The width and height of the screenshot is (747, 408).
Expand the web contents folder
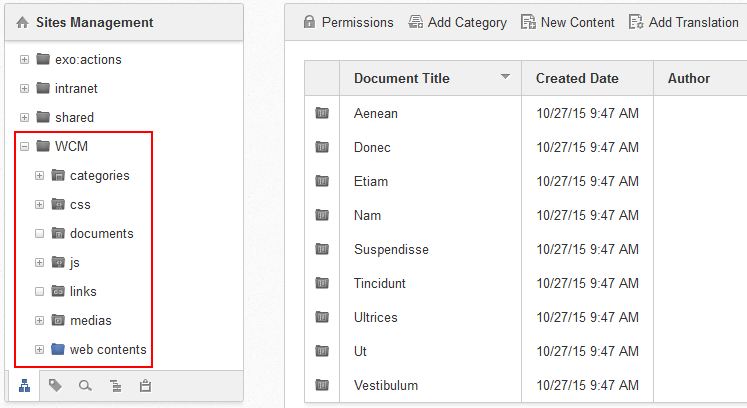[x=40, y=349]
